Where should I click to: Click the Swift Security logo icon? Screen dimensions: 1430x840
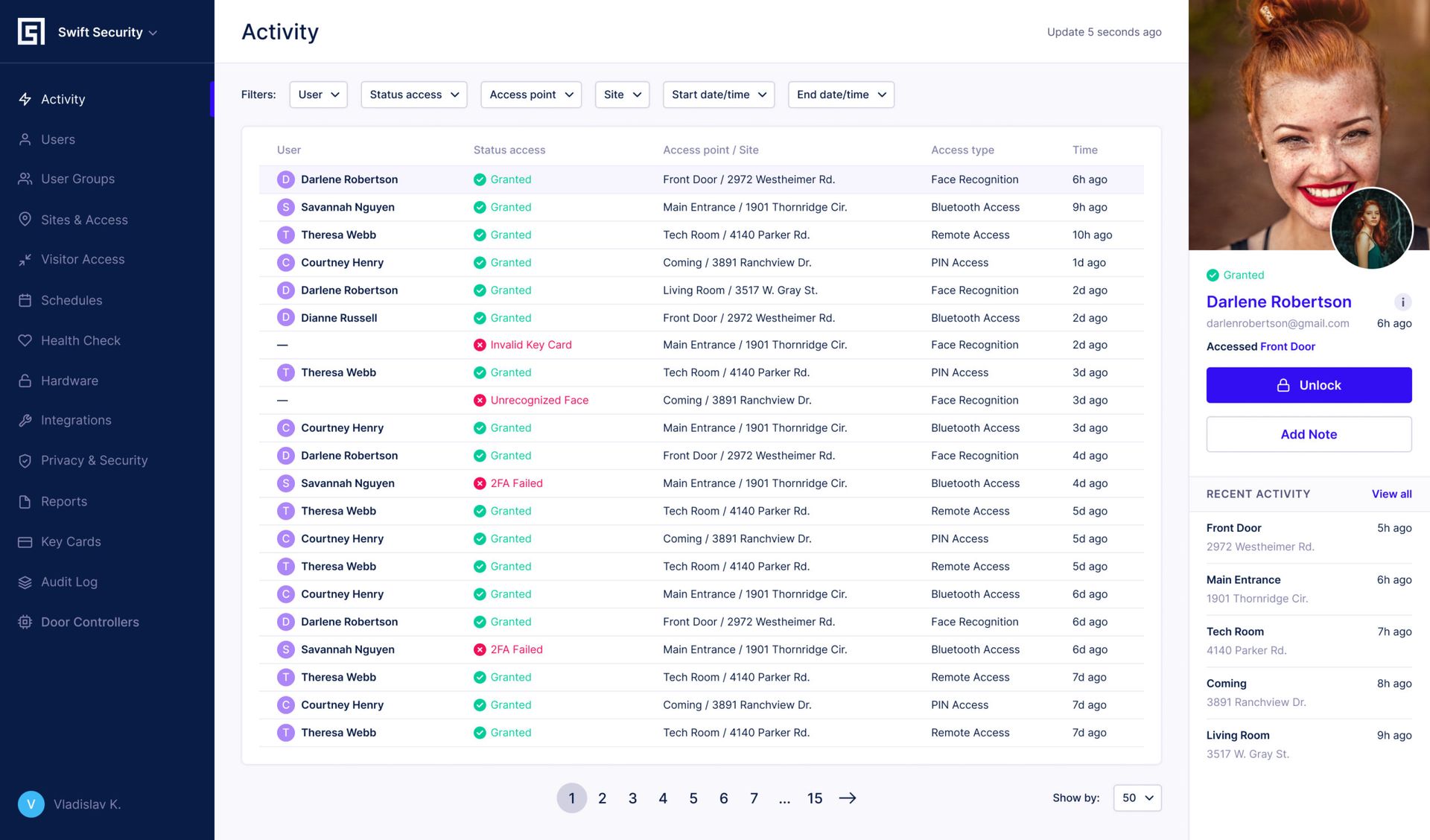(x=31, y=32)
